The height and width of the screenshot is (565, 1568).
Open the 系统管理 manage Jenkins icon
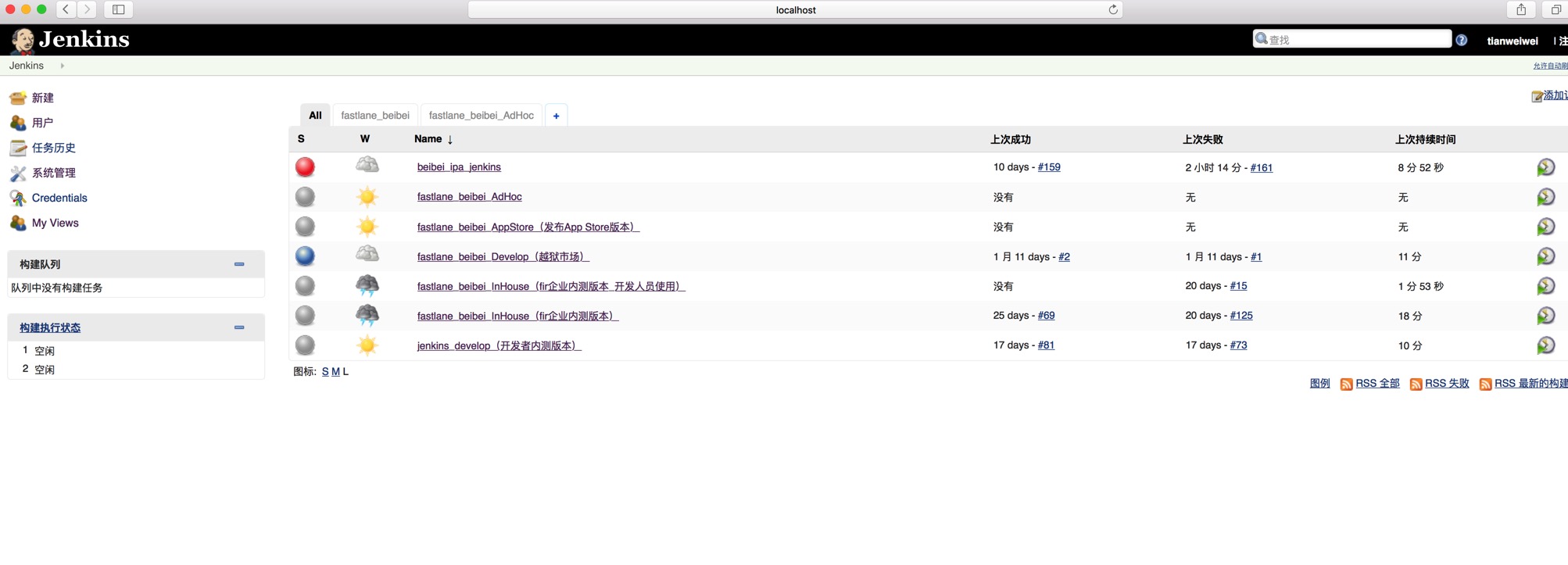tap(18, 173)
